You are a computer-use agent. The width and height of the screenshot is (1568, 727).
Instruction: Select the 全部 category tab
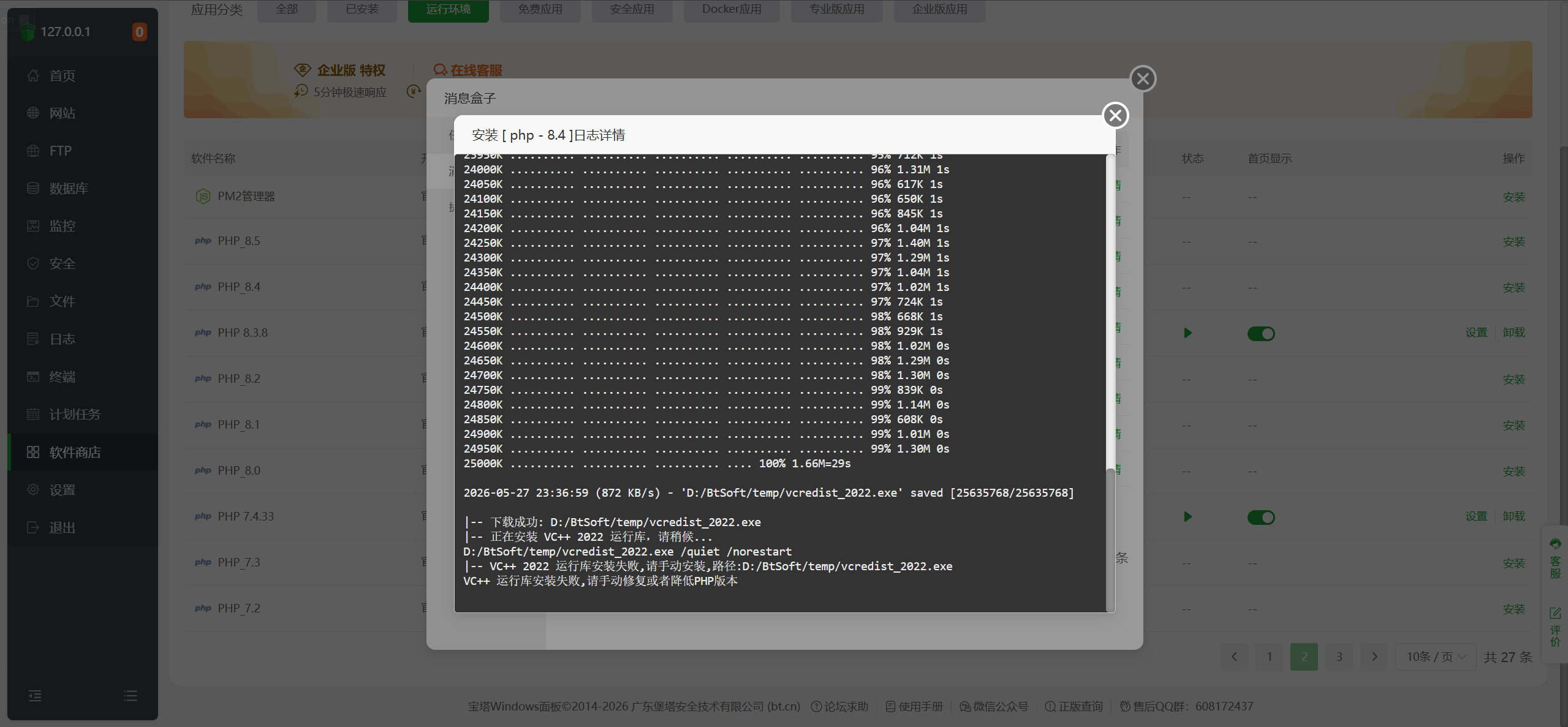287,10
